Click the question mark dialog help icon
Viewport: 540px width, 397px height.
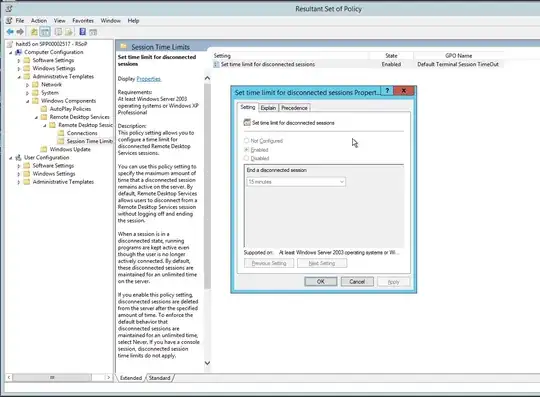click(387, 91)
